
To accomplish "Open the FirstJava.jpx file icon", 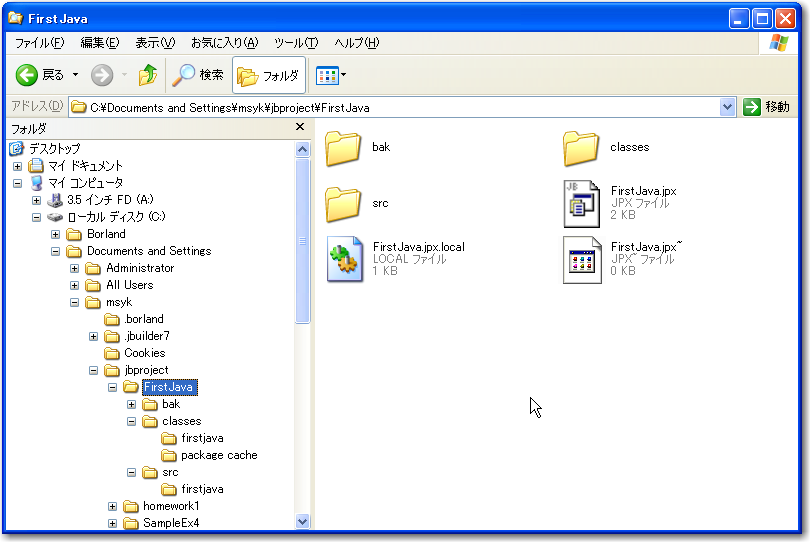I will tap(582, 203).
